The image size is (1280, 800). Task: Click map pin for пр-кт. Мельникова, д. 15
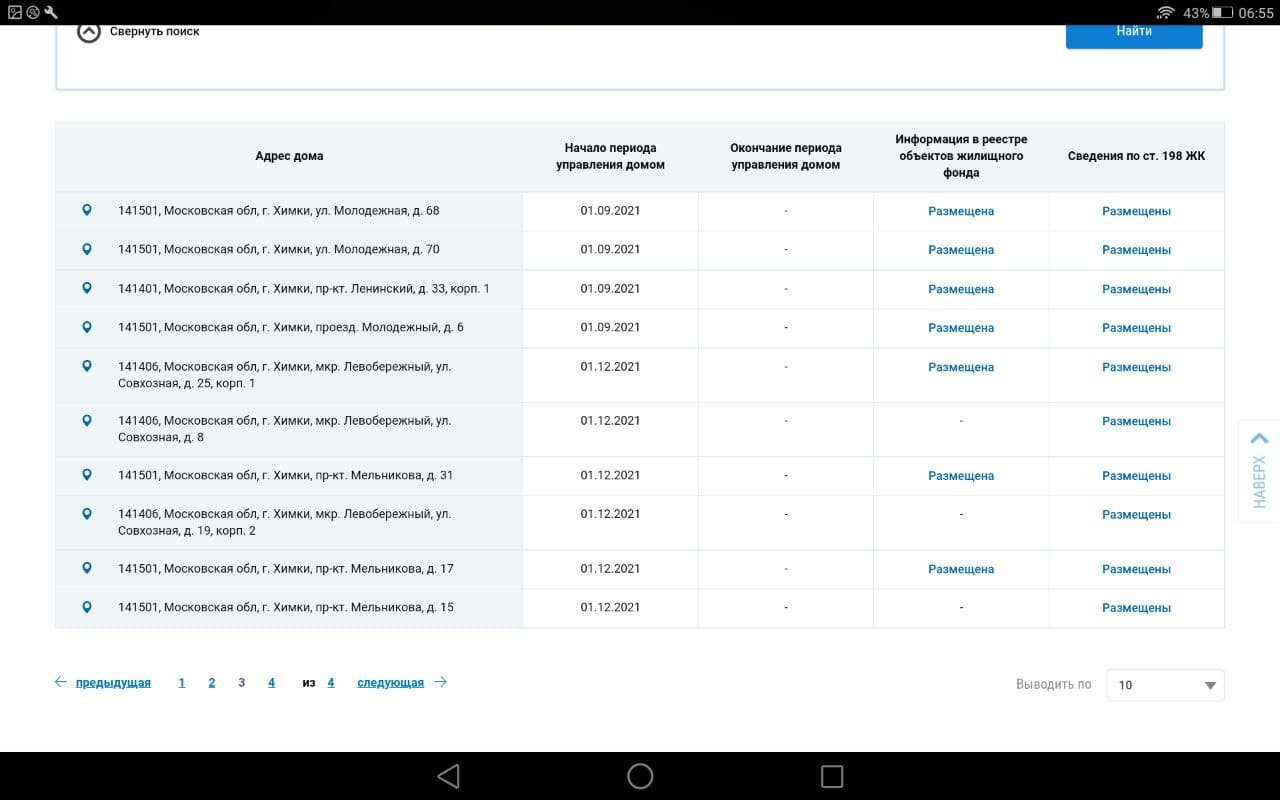(x=87, y=607)
